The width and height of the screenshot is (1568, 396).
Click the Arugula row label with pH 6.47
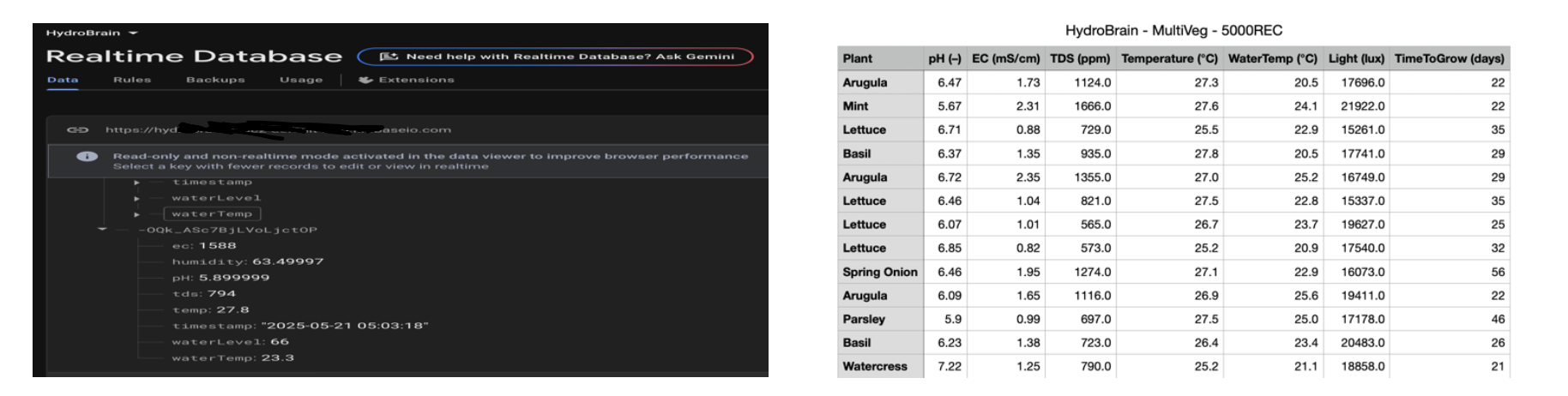click(865, 82)
